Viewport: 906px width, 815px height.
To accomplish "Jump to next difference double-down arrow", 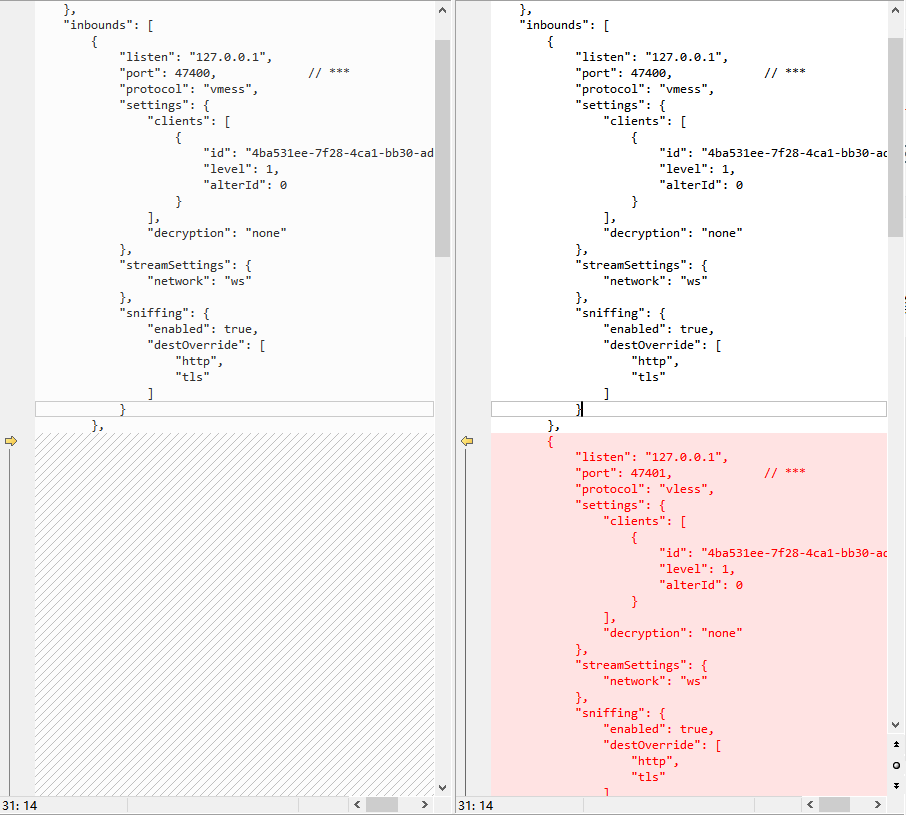I will pos(896,786).
